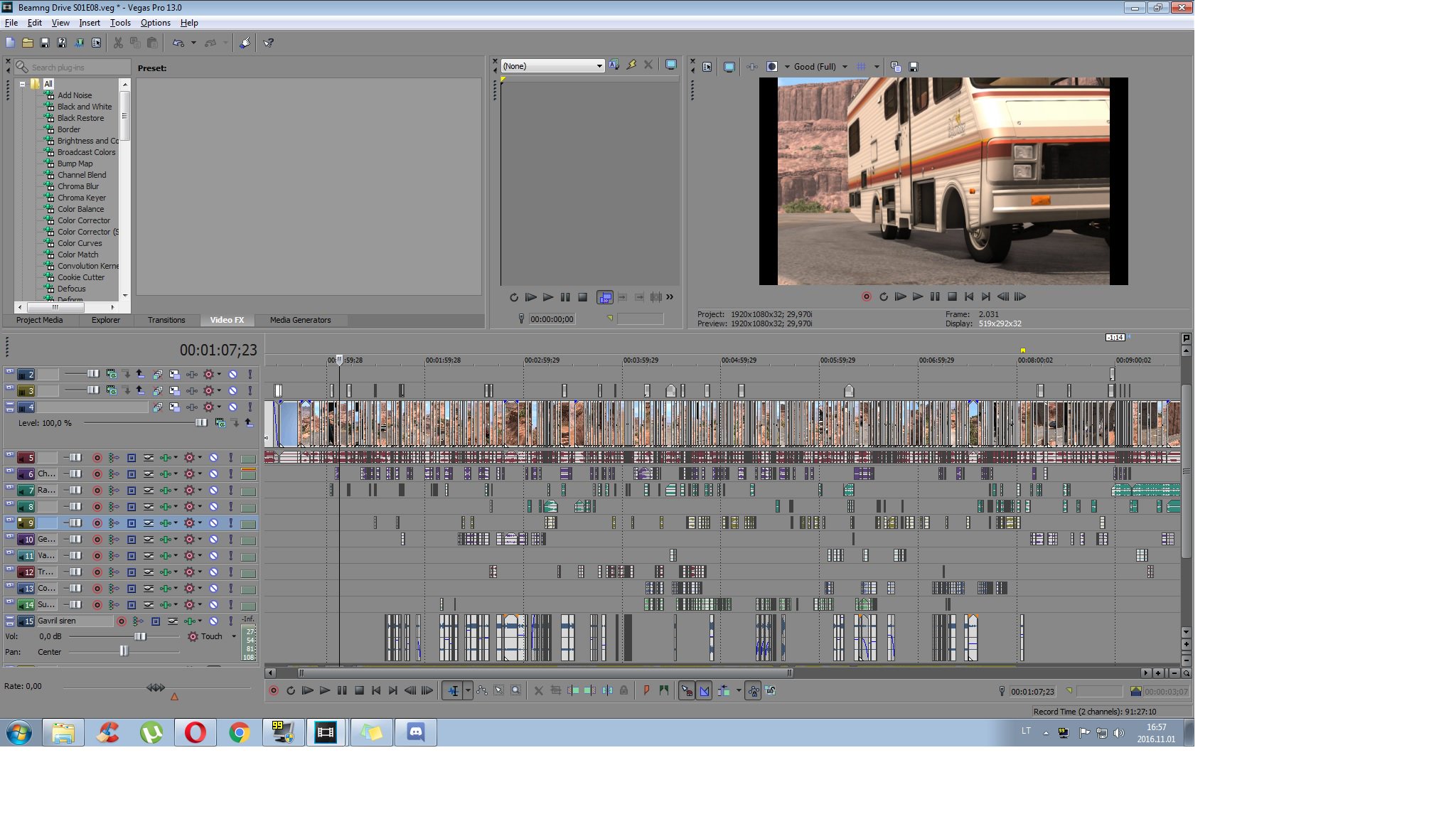Open the Discord icon in the taskbar
The image size is (1456, 819).
coord(415,732)
